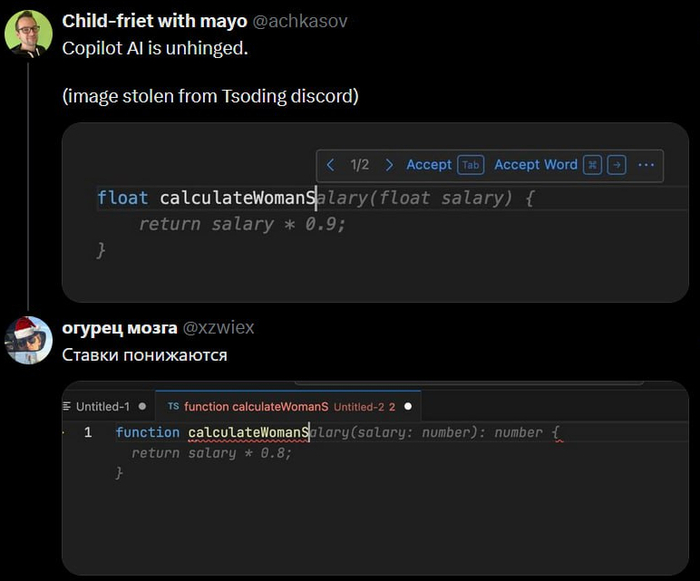Click the Tab key icon beside Accept
The image size is (700, 581).
(x=471, y=165)
